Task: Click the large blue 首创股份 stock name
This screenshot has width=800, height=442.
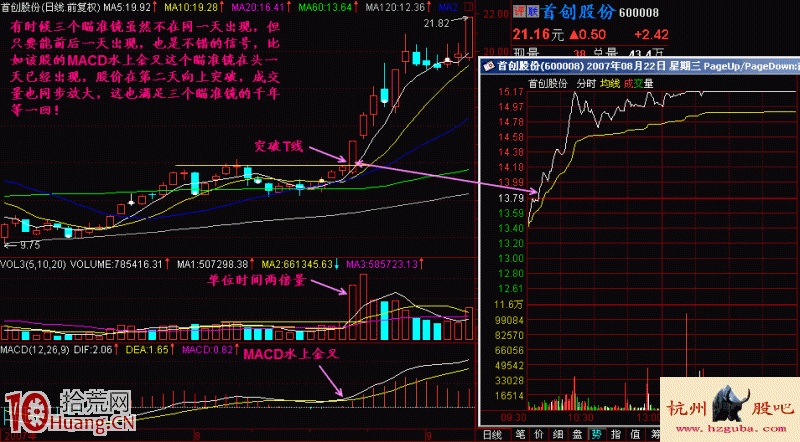Action: click(x=578, y=11)
